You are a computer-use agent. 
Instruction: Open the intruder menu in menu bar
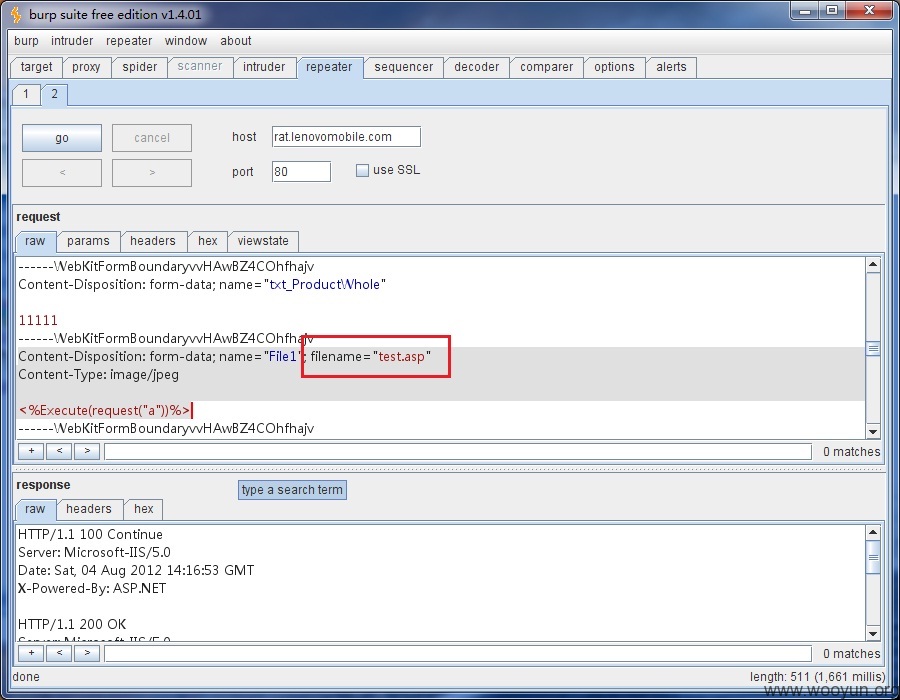pyautogui.click(x=72, y=41)
